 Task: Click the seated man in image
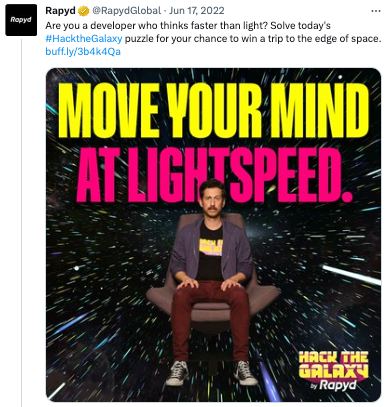pos(212,280)
